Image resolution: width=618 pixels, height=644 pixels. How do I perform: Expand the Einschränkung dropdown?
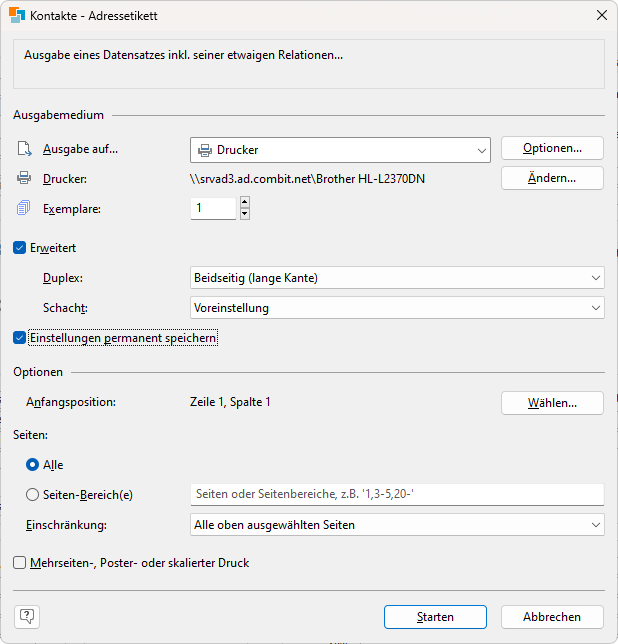pos(397,525)
